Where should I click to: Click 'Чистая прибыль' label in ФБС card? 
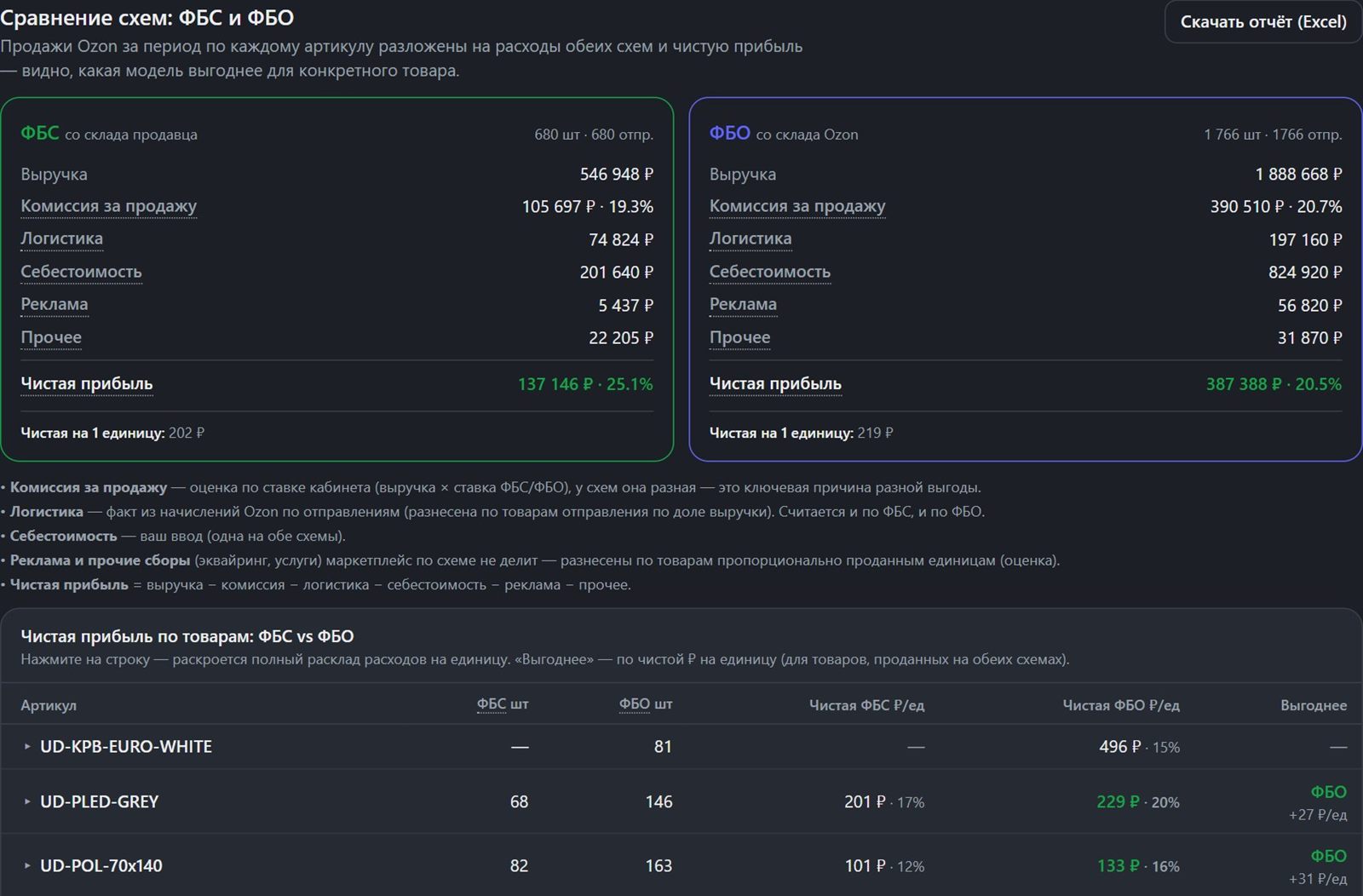click(x=87, y=384)
